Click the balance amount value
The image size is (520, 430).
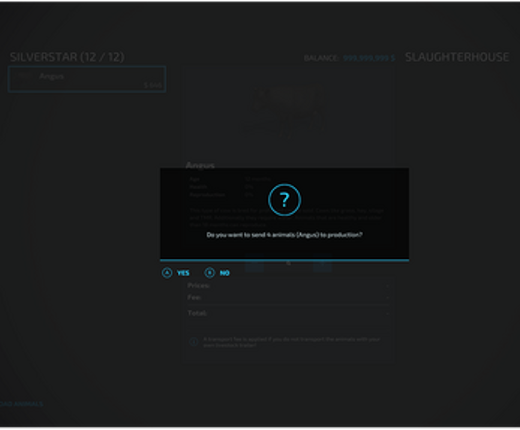(x=369, y=58)
